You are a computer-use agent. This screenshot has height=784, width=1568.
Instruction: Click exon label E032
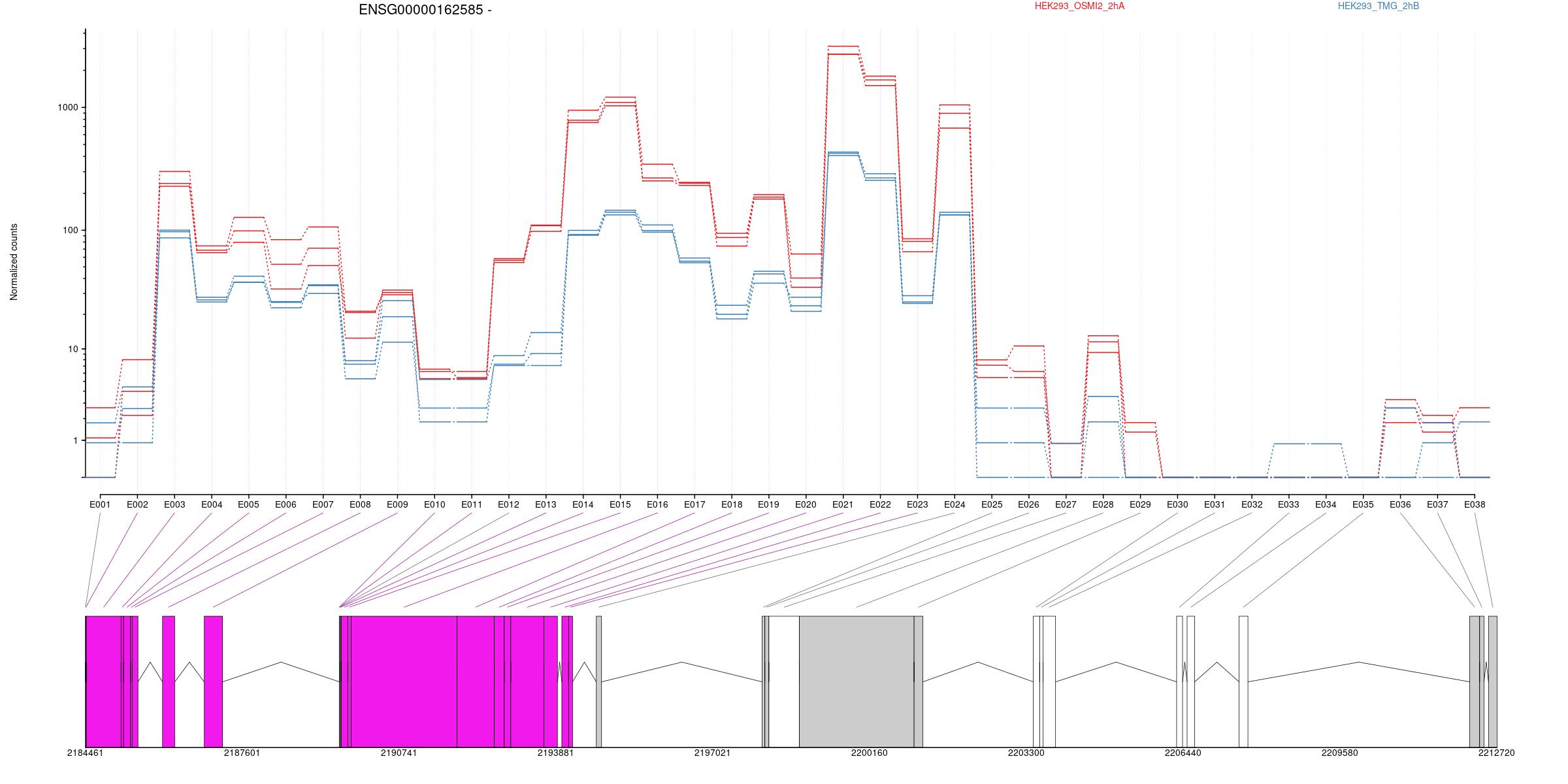coord(1252,504)
